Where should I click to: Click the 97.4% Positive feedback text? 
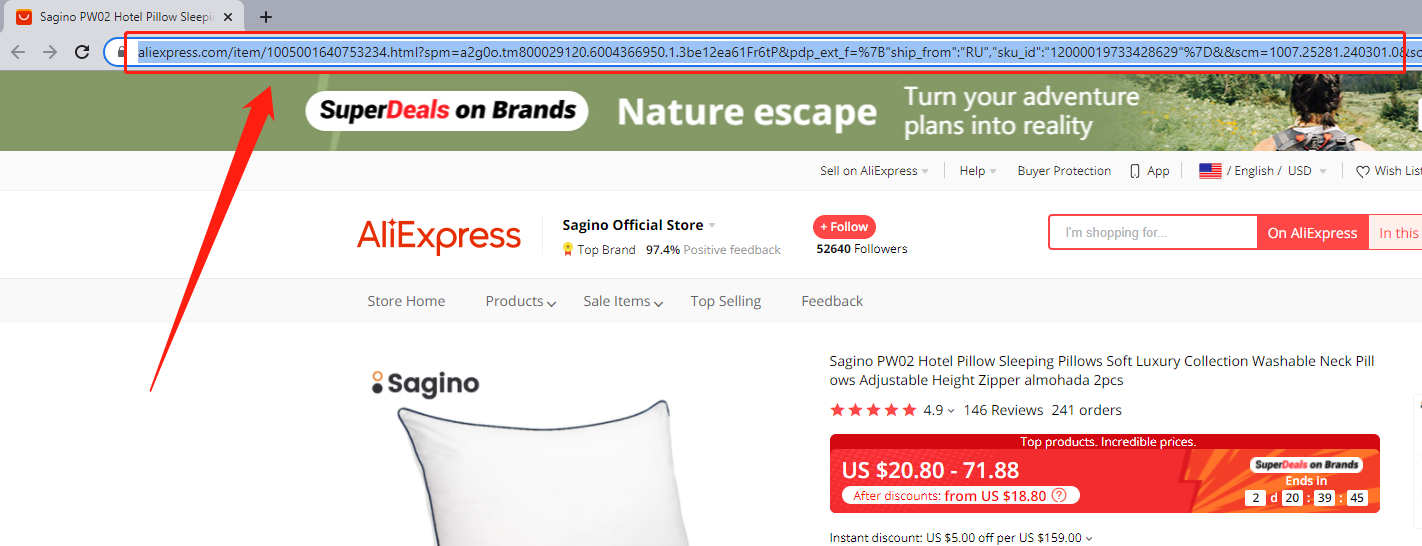pos(713,250)
